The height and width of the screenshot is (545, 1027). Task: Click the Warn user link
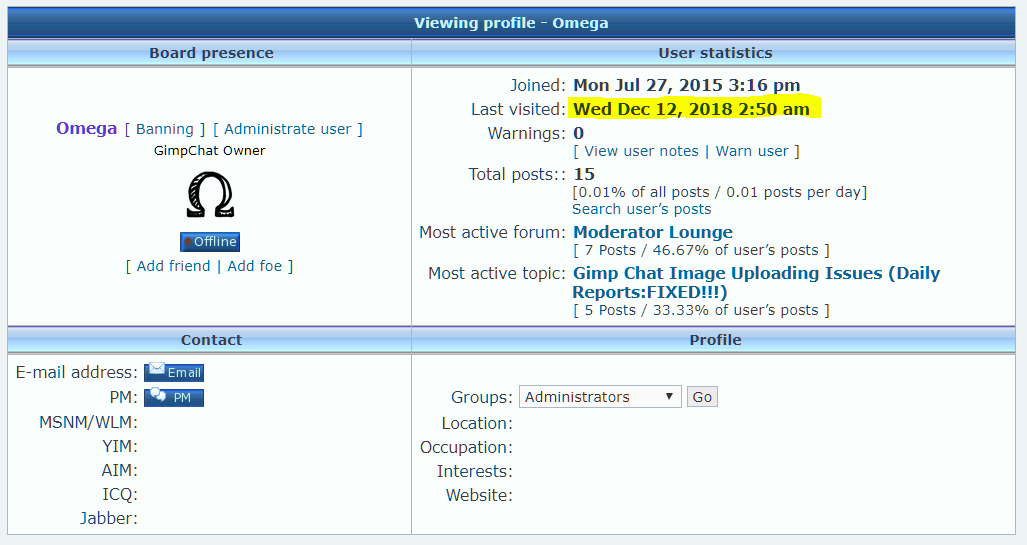(752, 151)
